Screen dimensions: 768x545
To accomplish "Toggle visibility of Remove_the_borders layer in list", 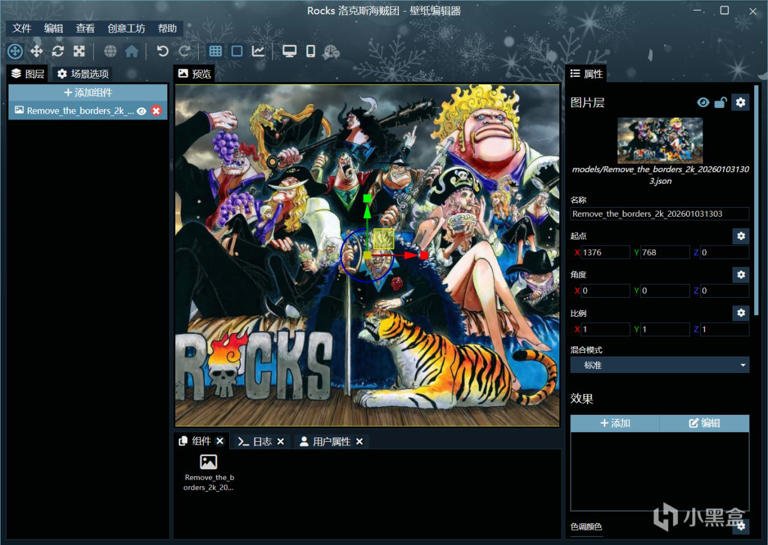I will pyautogui.click(x=142, y=111).
